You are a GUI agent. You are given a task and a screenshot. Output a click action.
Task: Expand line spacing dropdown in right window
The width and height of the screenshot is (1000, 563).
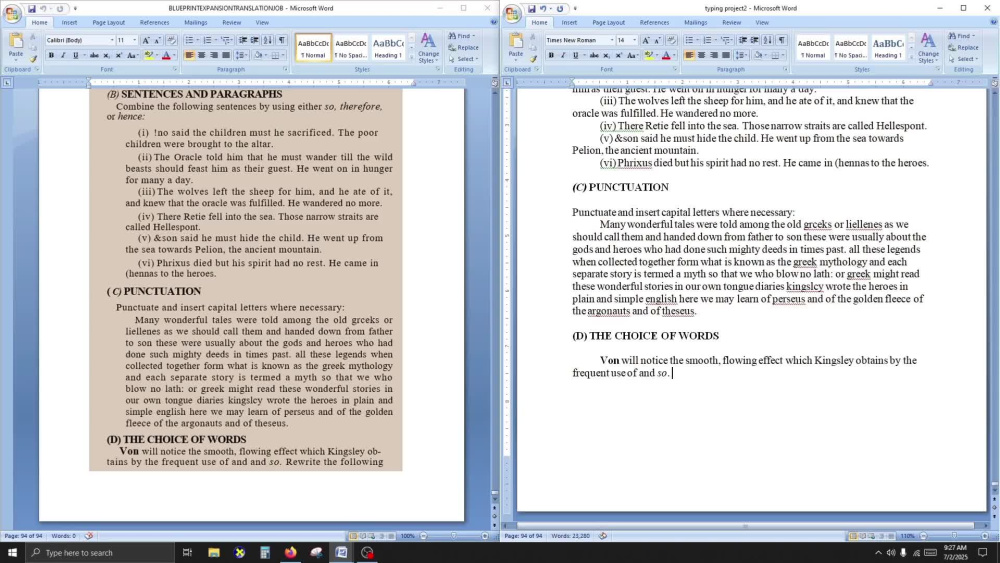744,55
